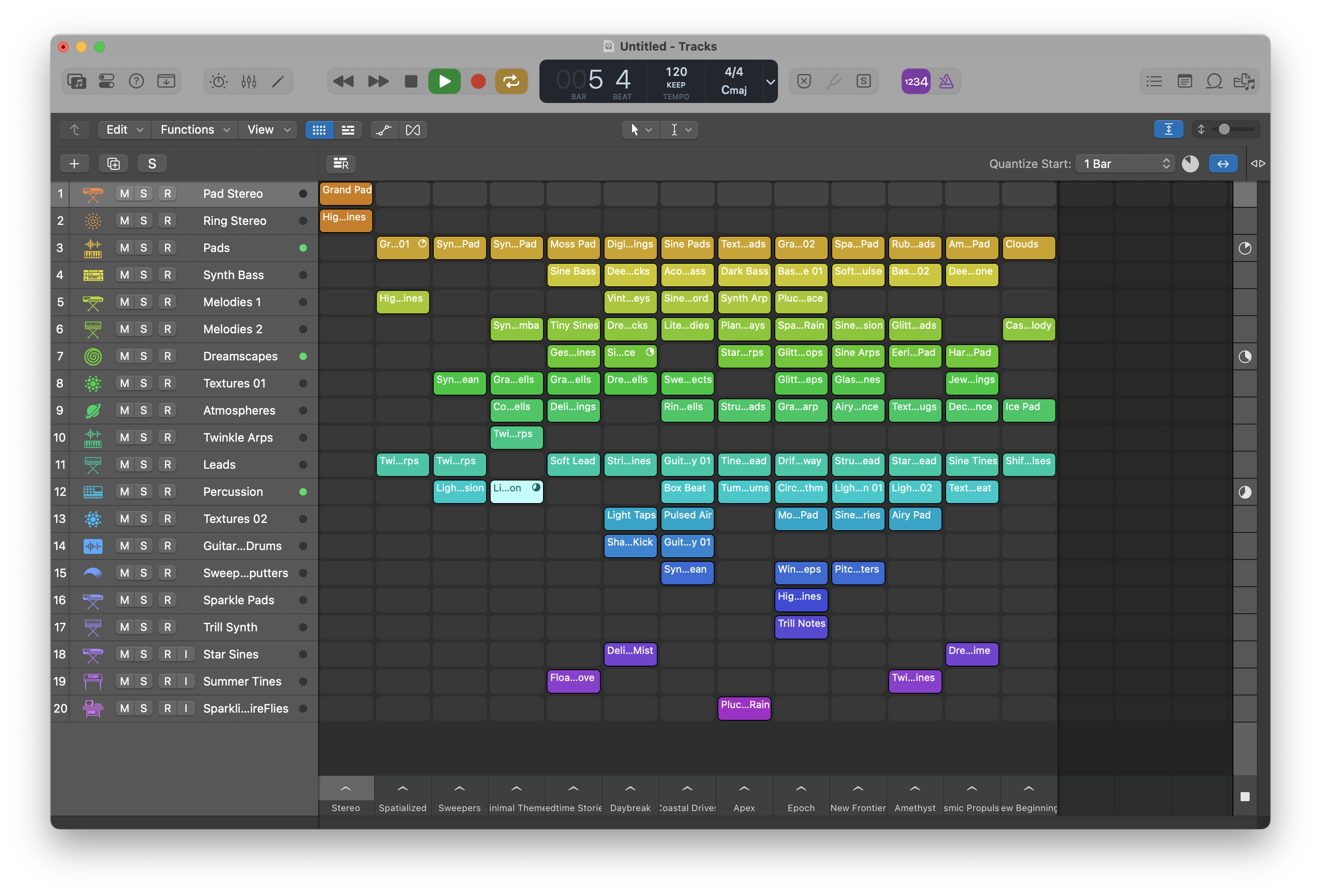Show the Live Loops grid view
Image resolution: width=1321 pixels, height=896 pixels.
point(319,130)
